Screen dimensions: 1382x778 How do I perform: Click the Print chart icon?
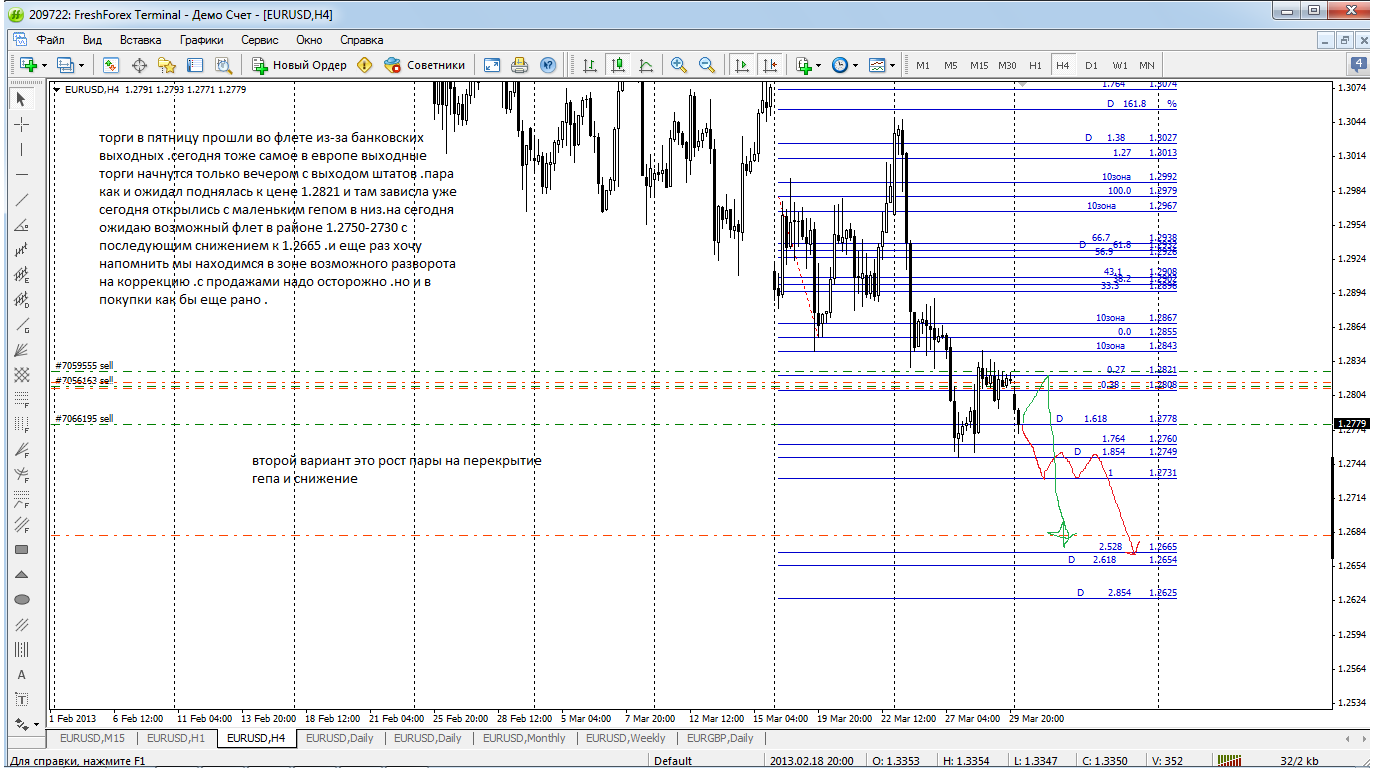(x=519, y=65)
